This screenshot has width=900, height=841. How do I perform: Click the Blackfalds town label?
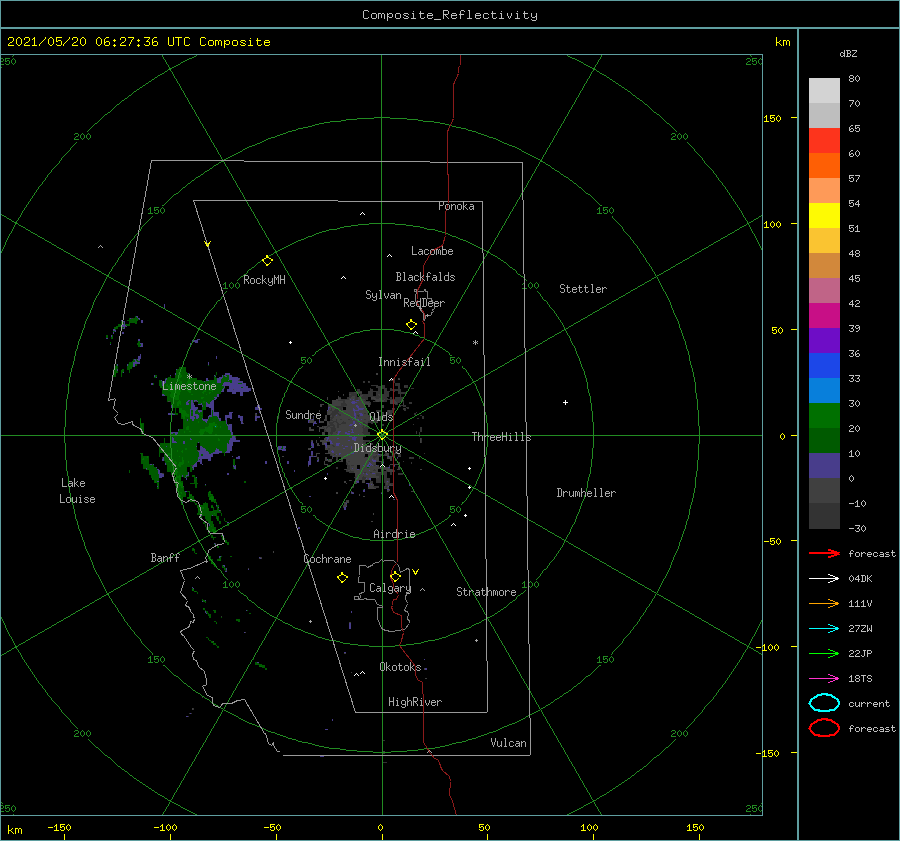tap(425, 277)
